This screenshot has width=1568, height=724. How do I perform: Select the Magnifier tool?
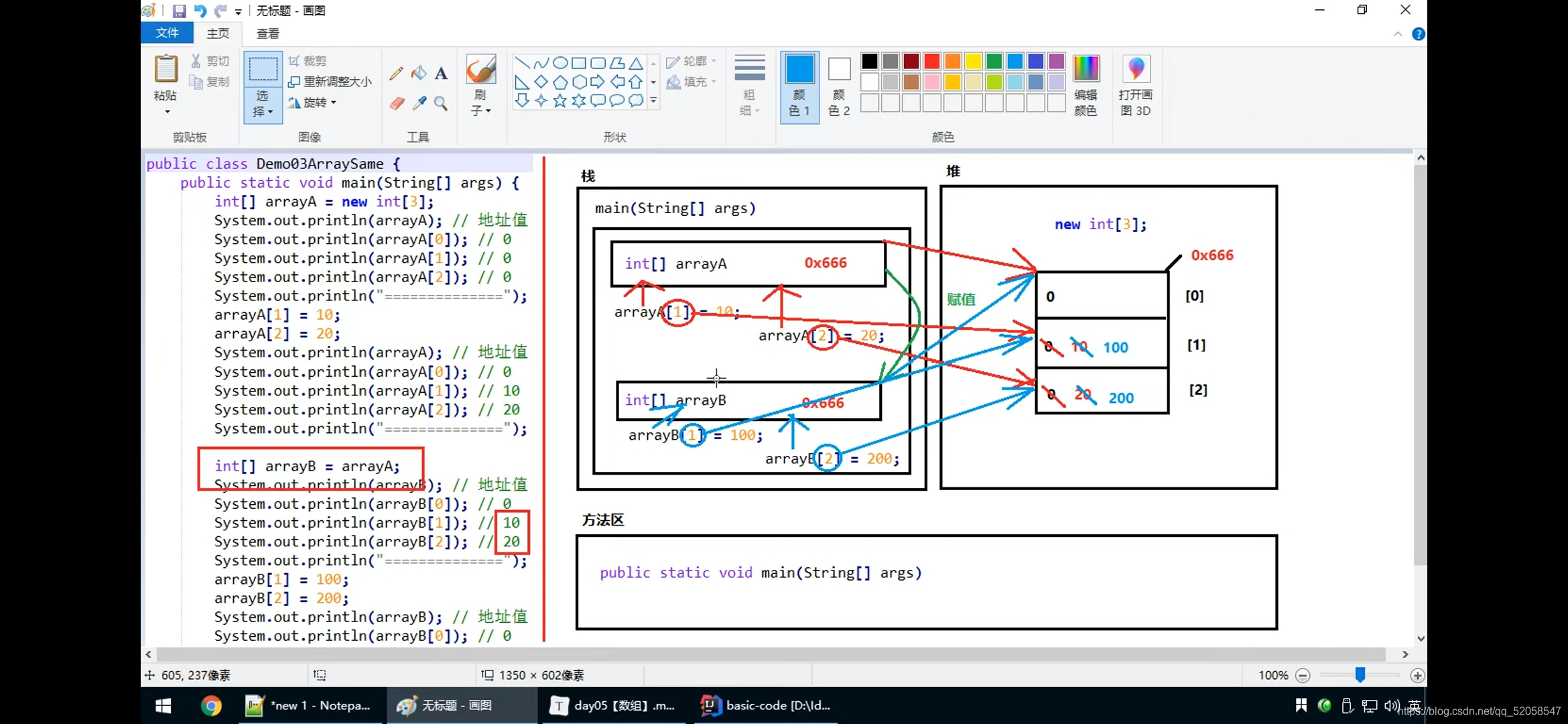coord(441,103)
